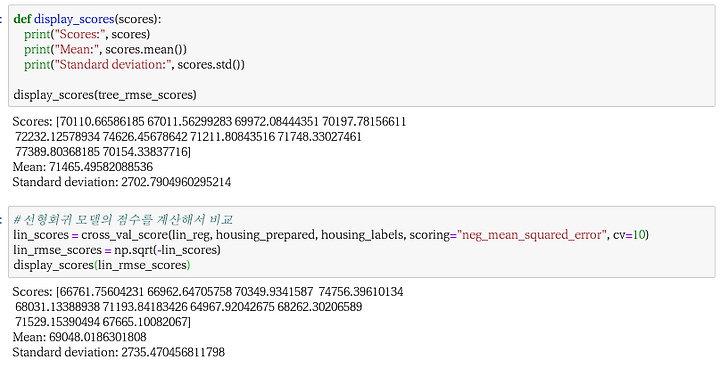This screenshot has height=368, width=720.
Task: Click the housing_prepared argument
Action: click(x=266, y=235)
